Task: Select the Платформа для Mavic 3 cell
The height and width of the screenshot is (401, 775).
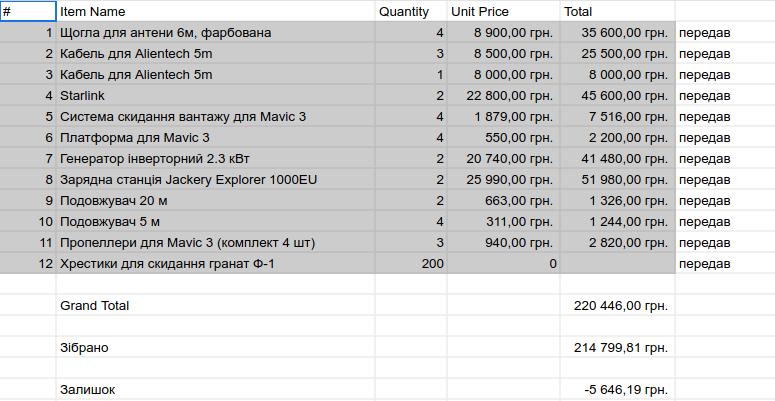Action: point(215,138)
